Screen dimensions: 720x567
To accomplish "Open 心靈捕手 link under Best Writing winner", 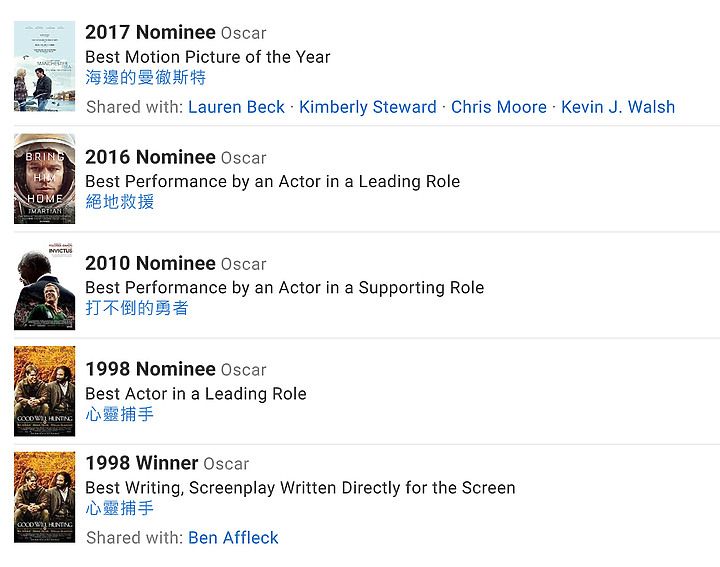I will [x=119, y=508].
